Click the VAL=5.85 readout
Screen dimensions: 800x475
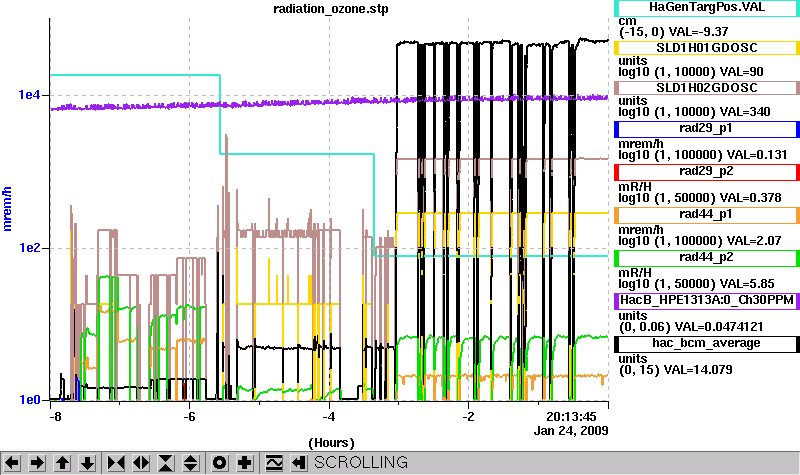[x=747, y=284]
